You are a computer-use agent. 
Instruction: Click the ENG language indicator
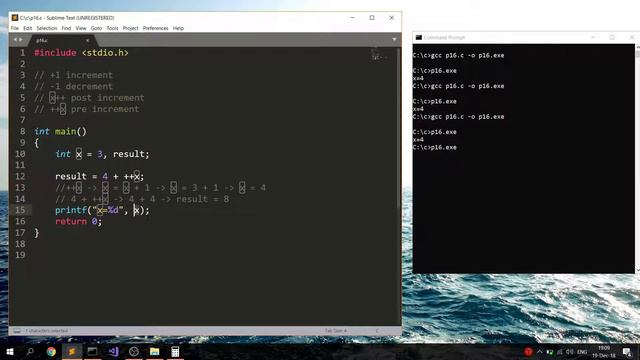pyautogui.click(x=582, y=351)
